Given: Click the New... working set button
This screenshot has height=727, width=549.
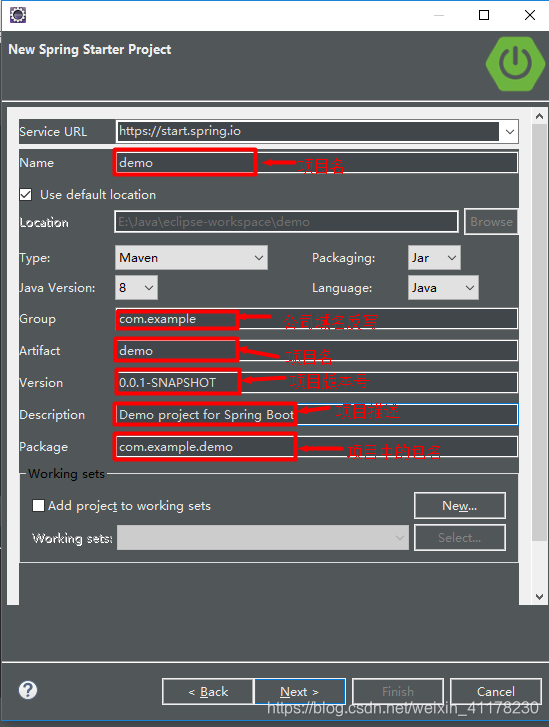Looking at the screenshot, I should click(460, 505).
